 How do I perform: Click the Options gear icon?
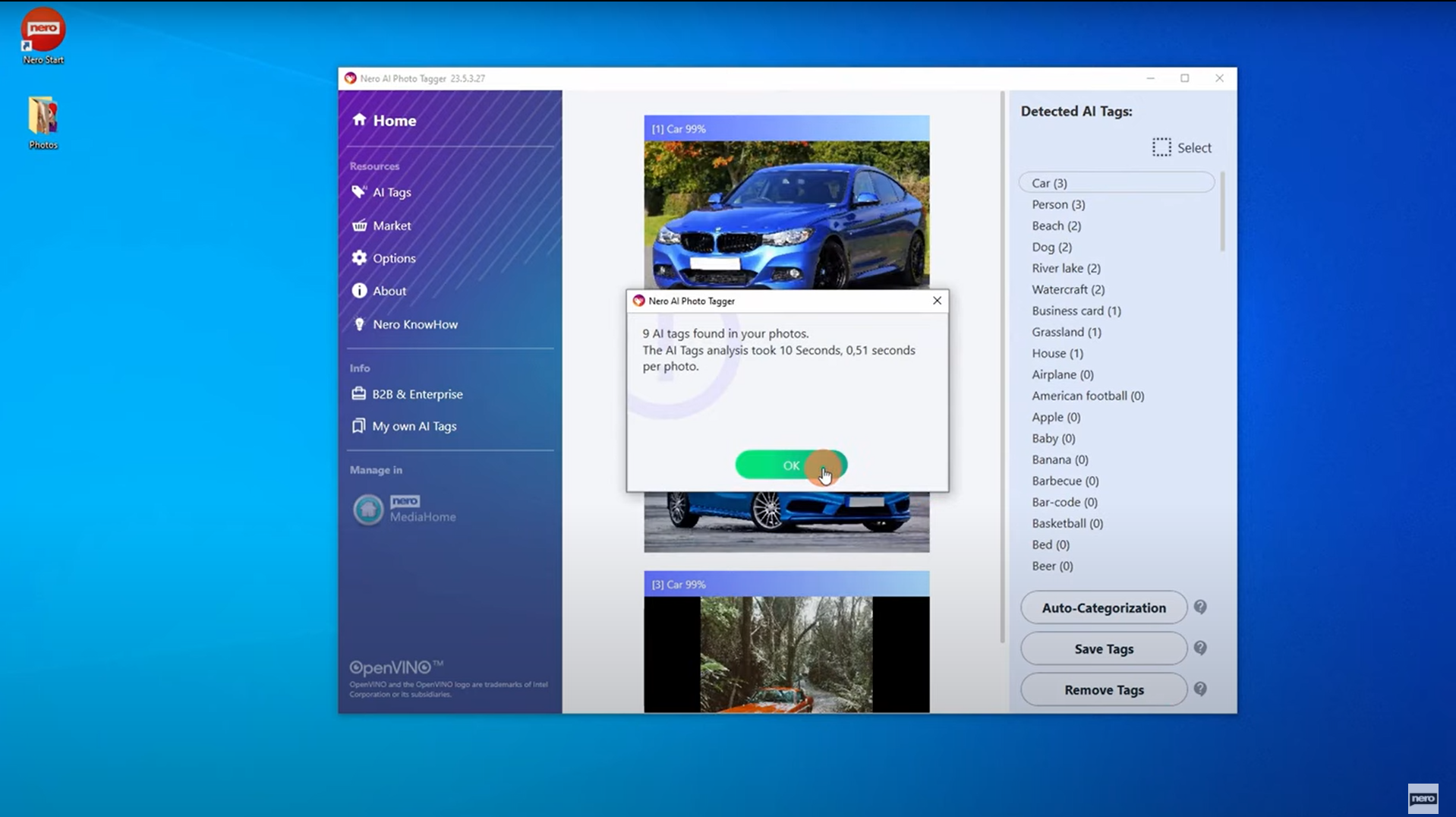[x=359, y=258]
